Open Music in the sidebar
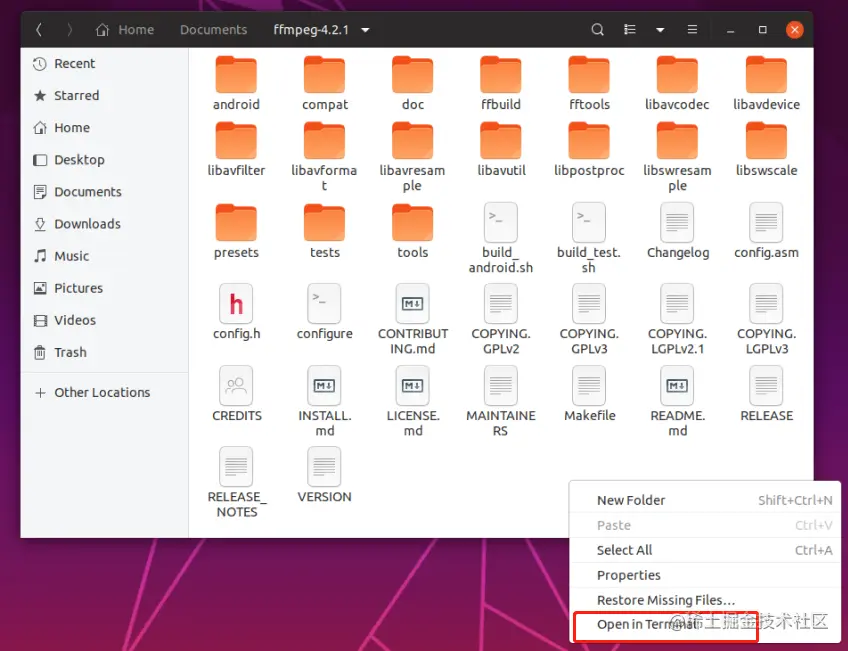 (x=104, y=256)
